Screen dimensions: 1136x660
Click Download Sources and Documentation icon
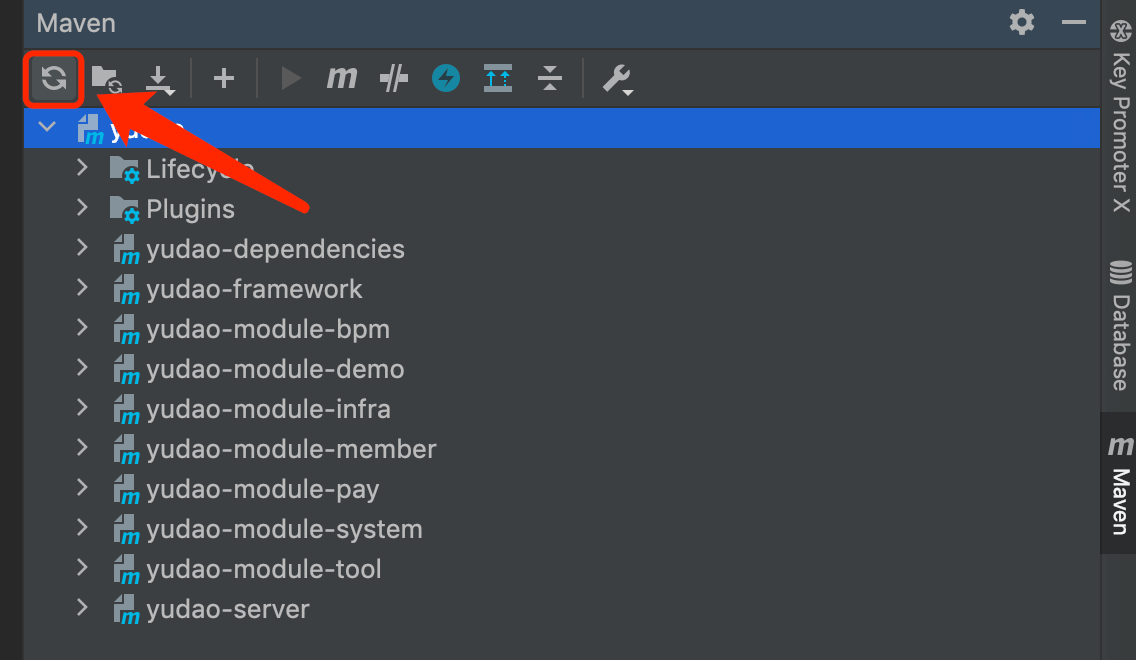pos(160,78)
